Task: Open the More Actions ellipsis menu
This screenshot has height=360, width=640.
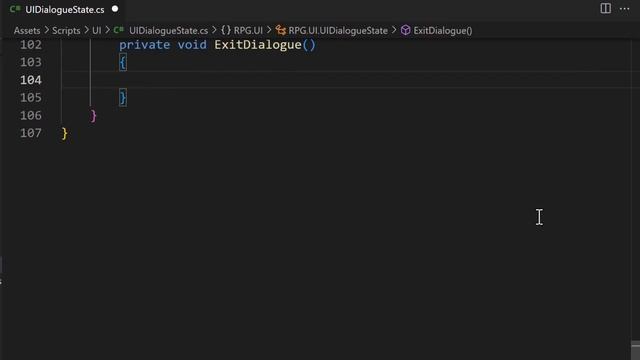Action: pos(624,9)
